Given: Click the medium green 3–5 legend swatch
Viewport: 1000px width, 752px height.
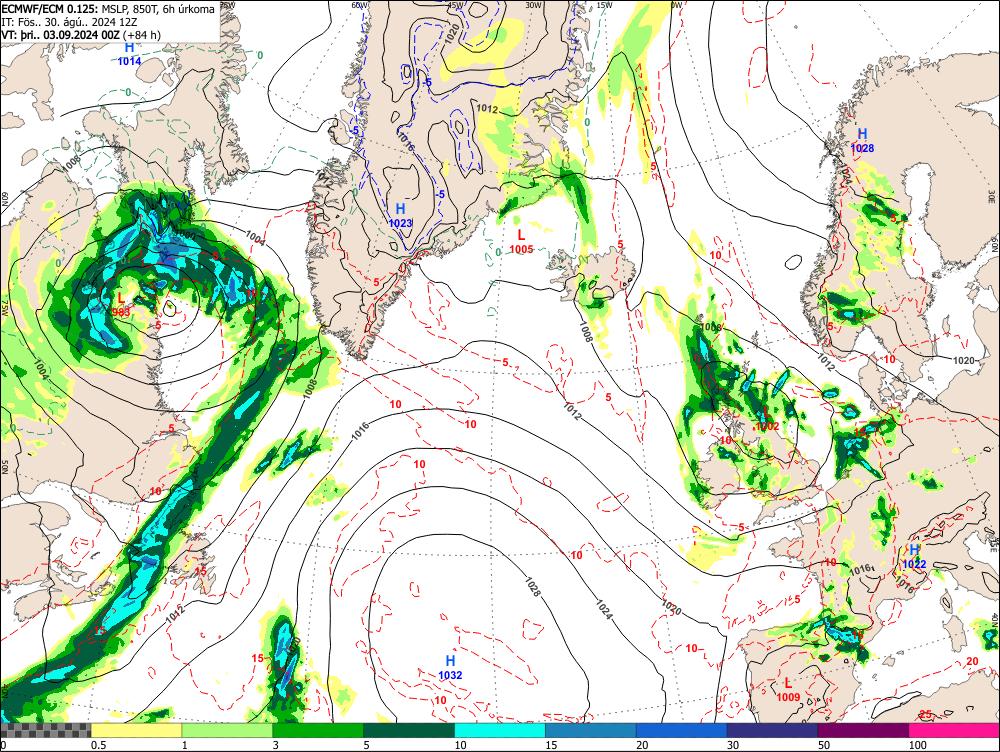Looking at the screenshot, I should pos(318,730).
